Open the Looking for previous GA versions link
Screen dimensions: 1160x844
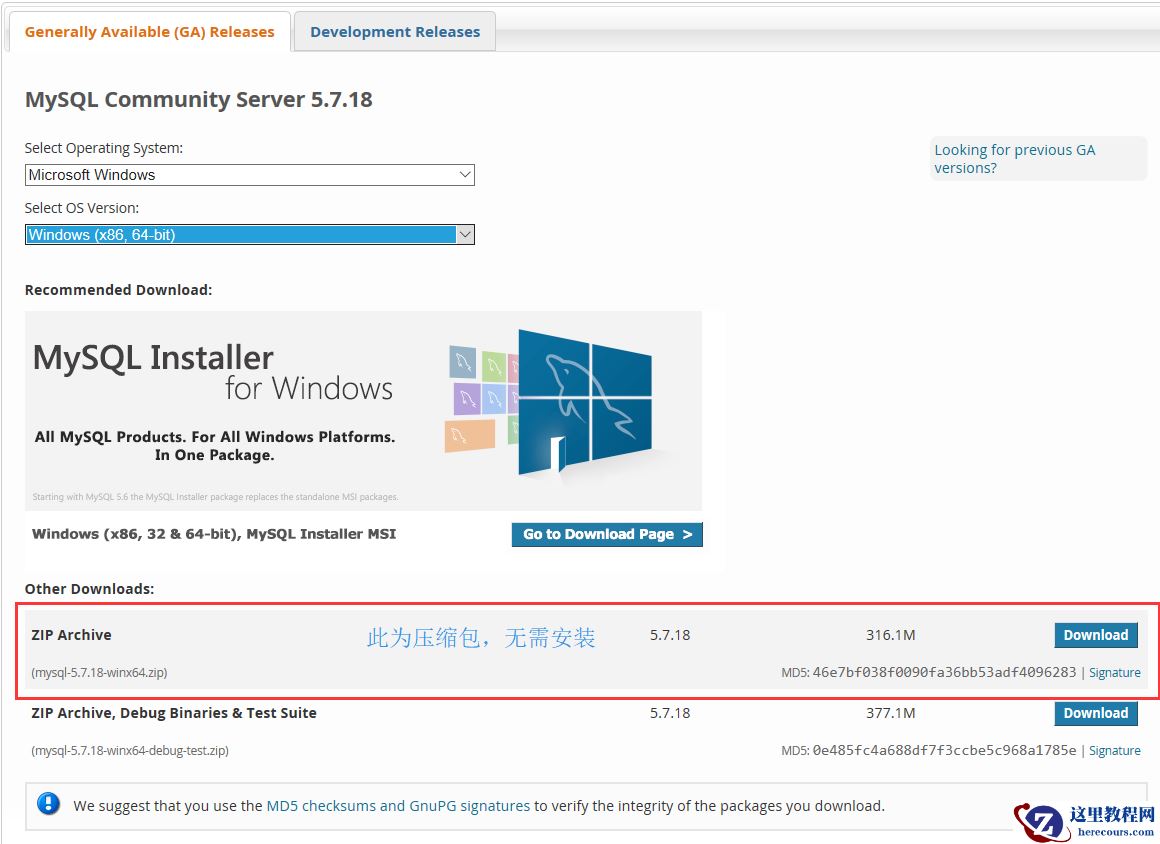pyautogui.click(x=1014, y=158)
